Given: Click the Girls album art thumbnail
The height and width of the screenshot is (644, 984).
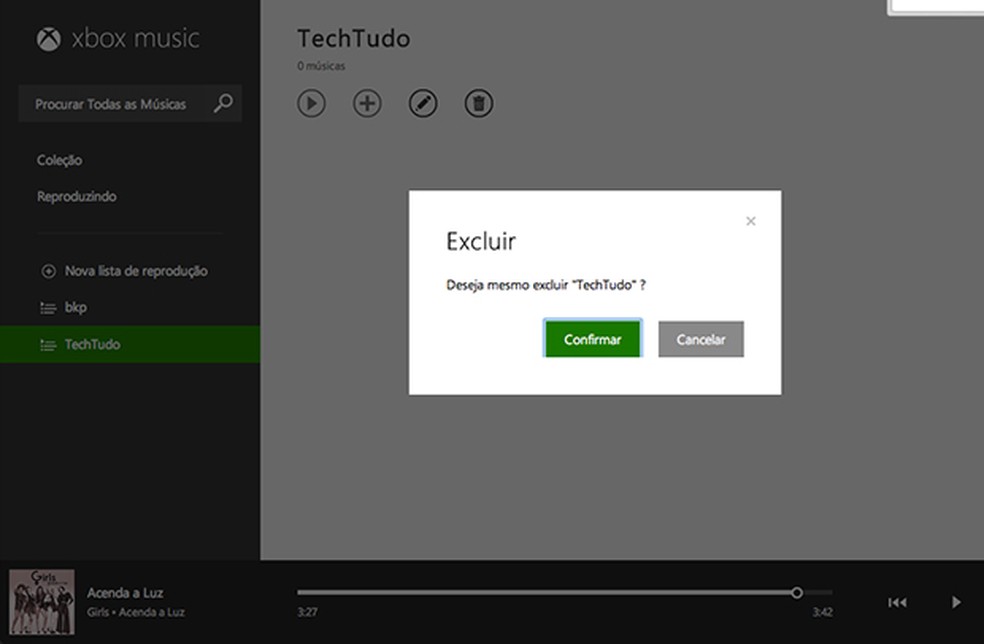Looking at the screenshot, I should click(42, 602).
